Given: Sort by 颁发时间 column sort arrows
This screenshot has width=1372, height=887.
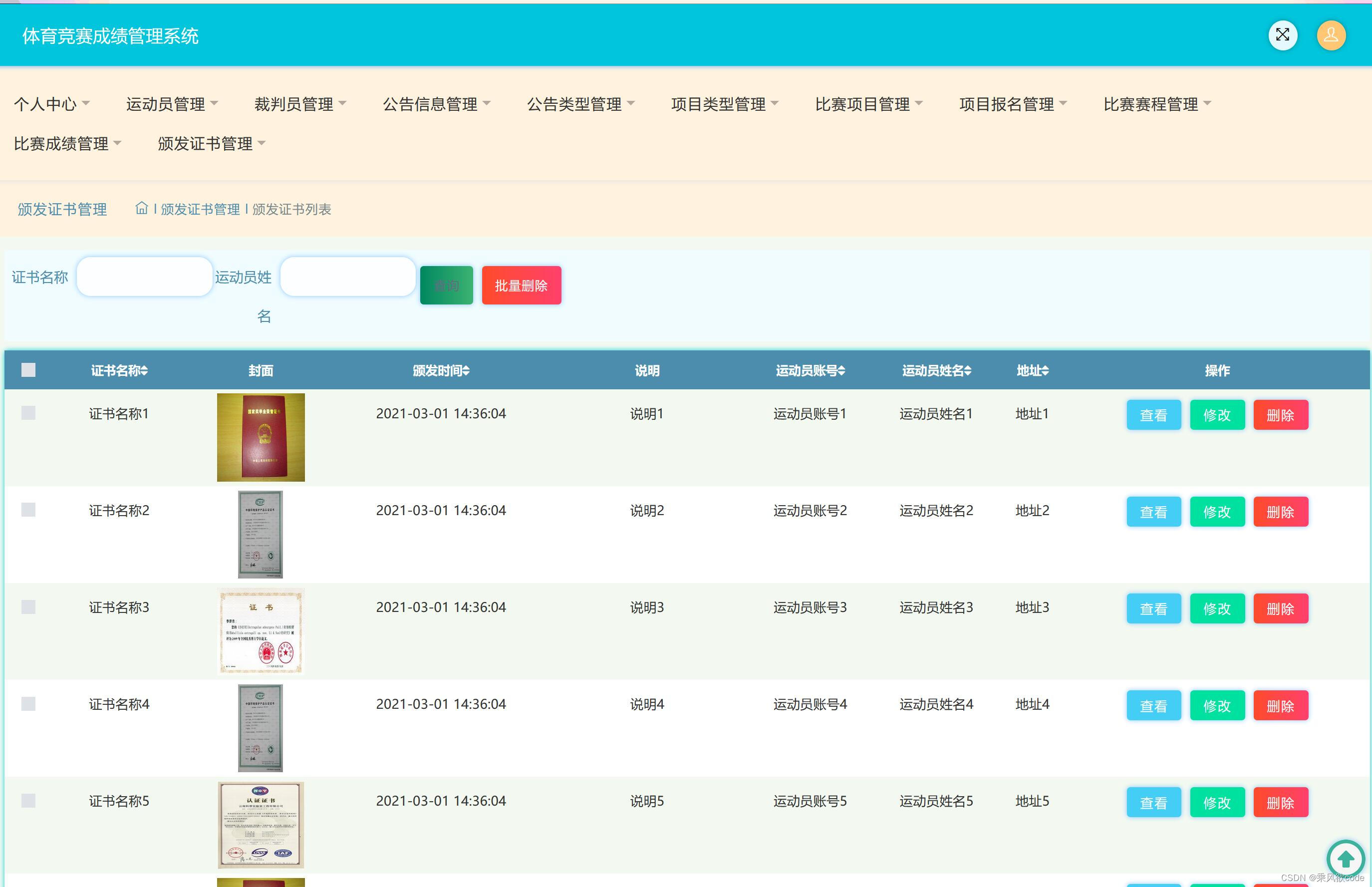Looking at the screenshot, I should 466,371.
